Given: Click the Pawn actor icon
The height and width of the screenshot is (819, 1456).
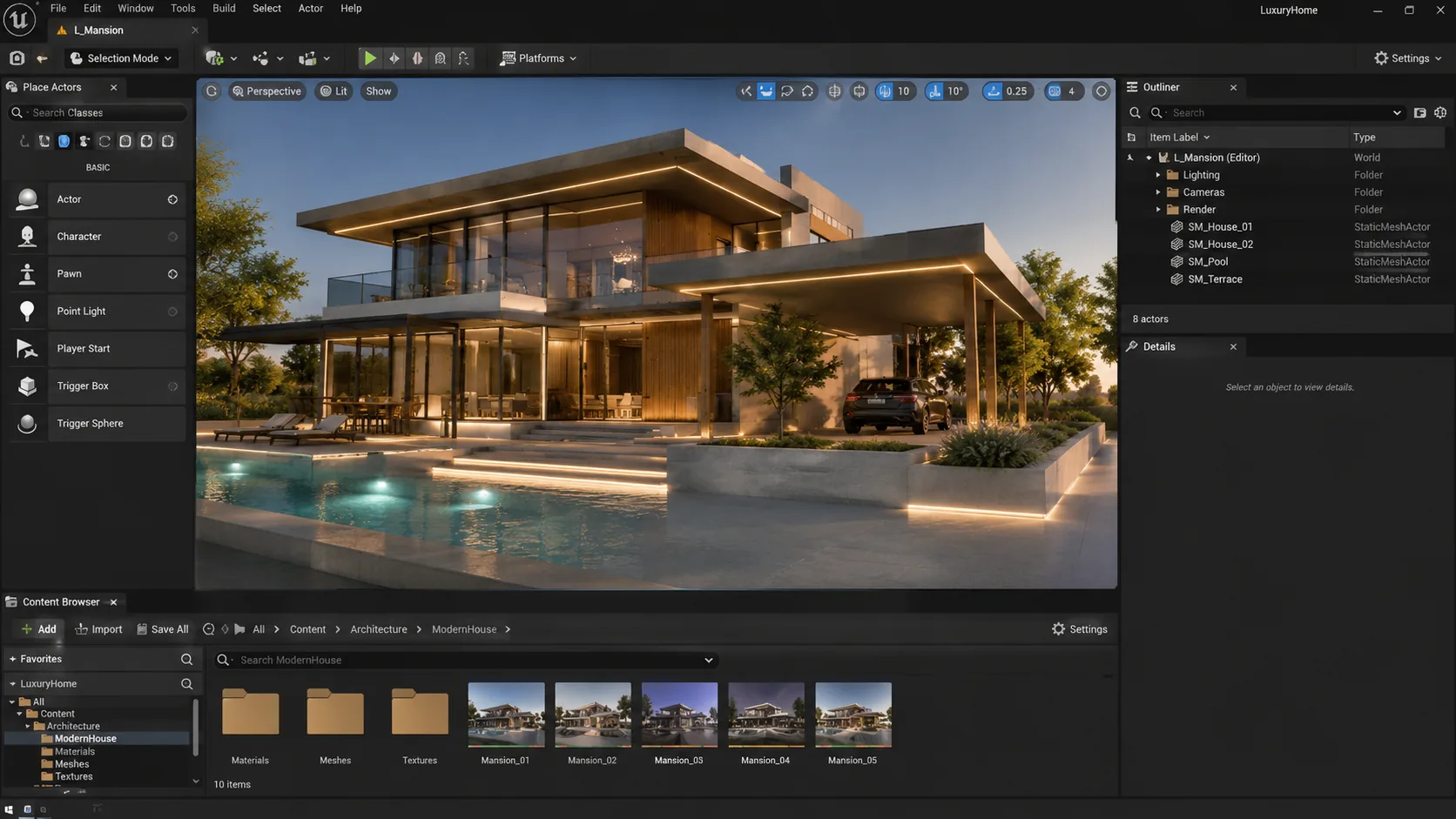Looking at the screenshot, I should [27, 274].
